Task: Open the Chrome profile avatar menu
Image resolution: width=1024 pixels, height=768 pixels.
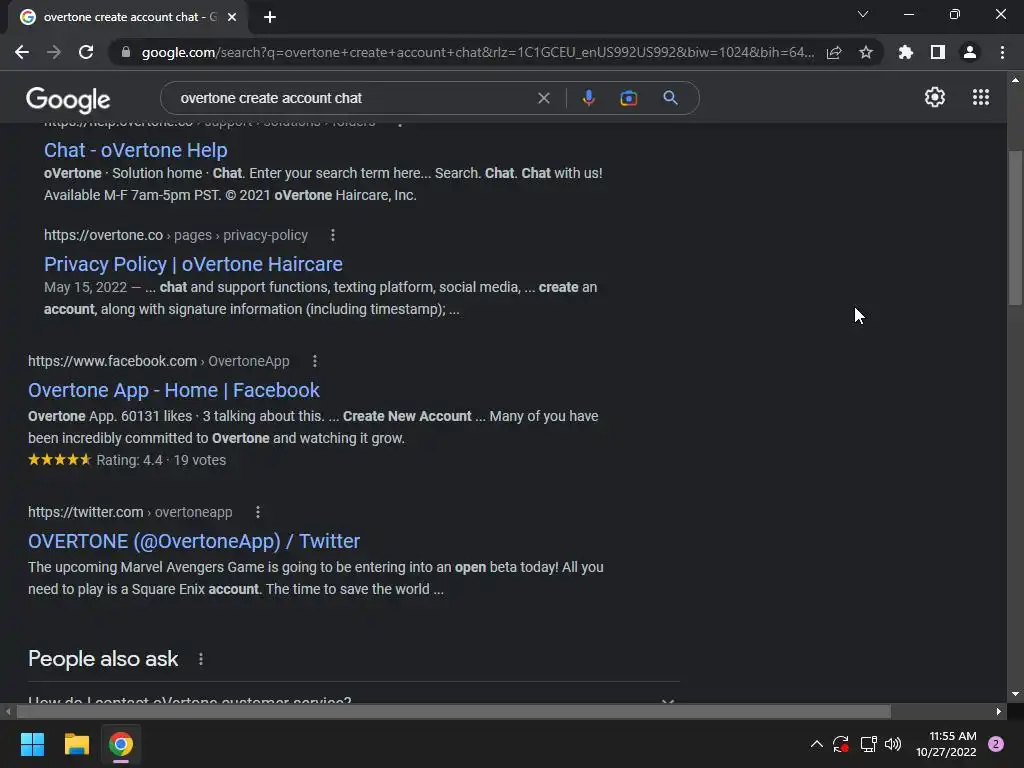Action: pos(970,52)
